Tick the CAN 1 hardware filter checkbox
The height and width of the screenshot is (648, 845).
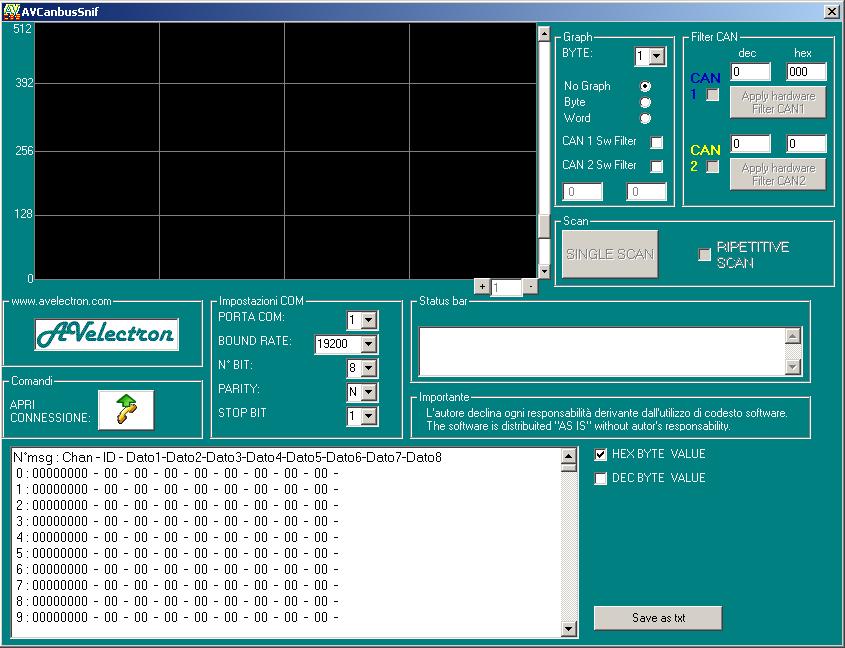click(712, 95)
